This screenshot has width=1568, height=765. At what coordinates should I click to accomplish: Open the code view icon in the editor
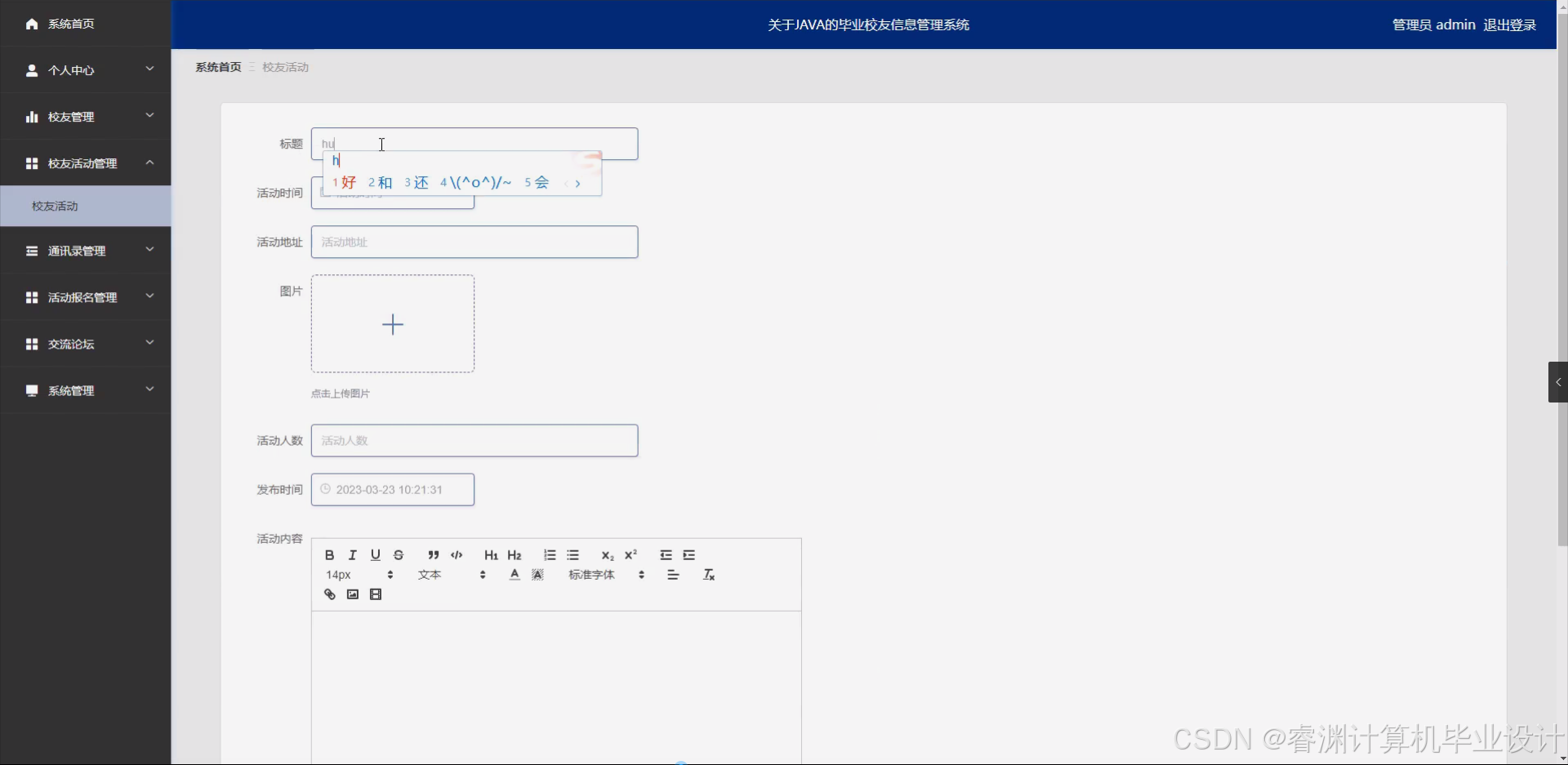tap(457, 555)
